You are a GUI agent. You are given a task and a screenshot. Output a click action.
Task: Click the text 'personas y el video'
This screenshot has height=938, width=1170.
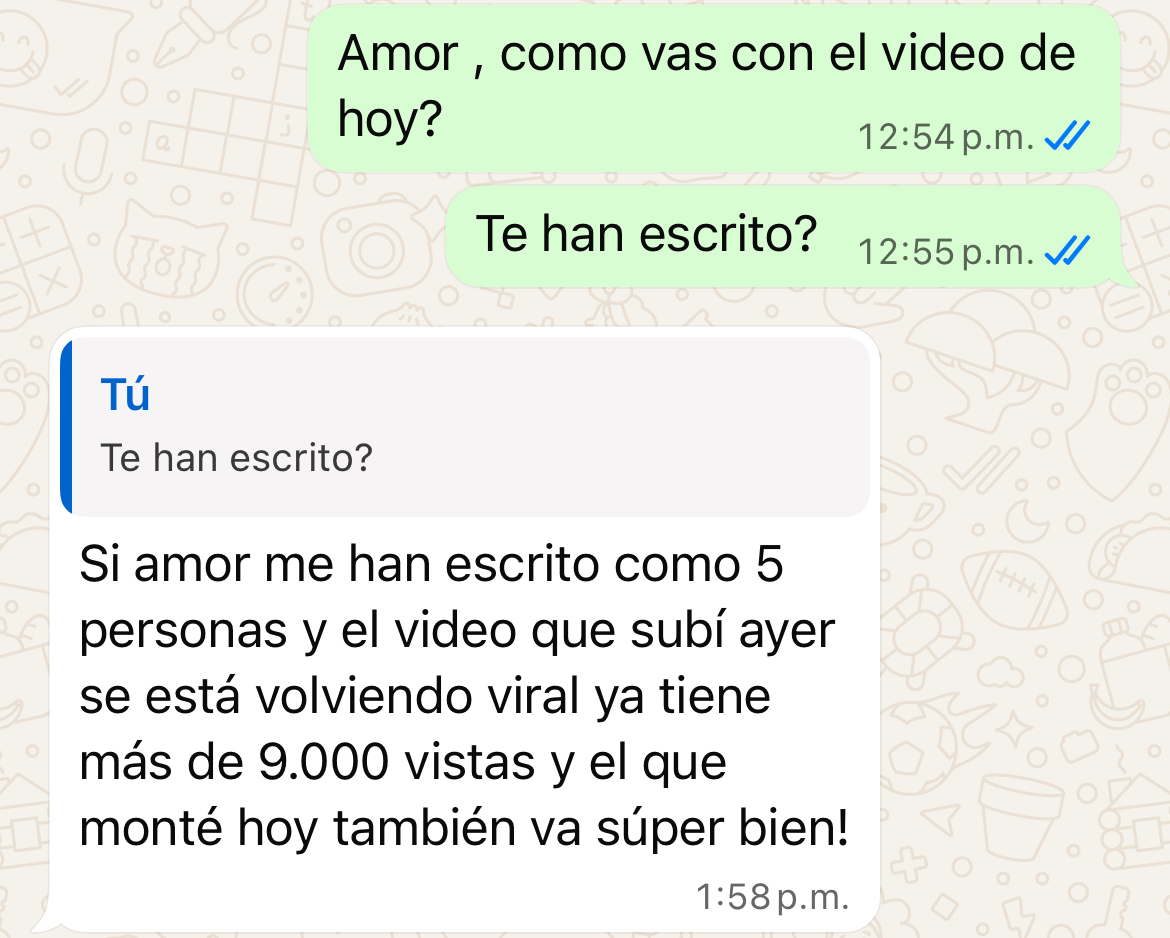click(298, 631)
